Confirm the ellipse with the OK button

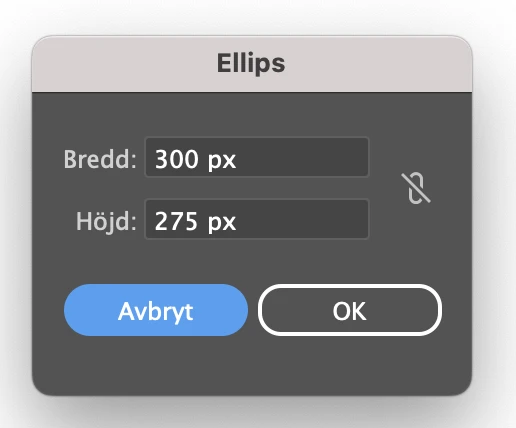tap(350, 310)
